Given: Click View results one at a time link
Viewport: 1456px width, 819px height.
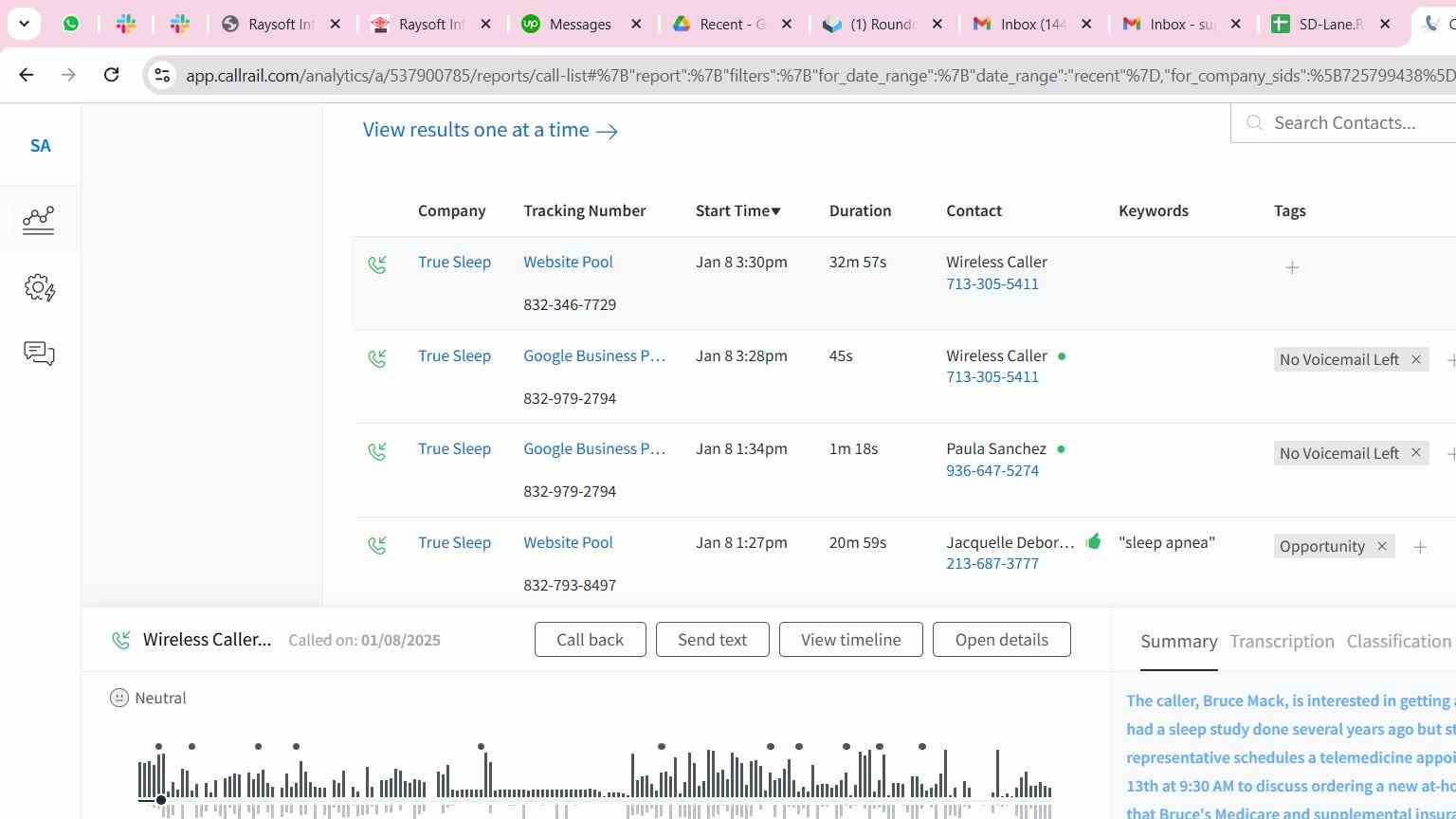Looking at the screenshot, I should (490, 130).
